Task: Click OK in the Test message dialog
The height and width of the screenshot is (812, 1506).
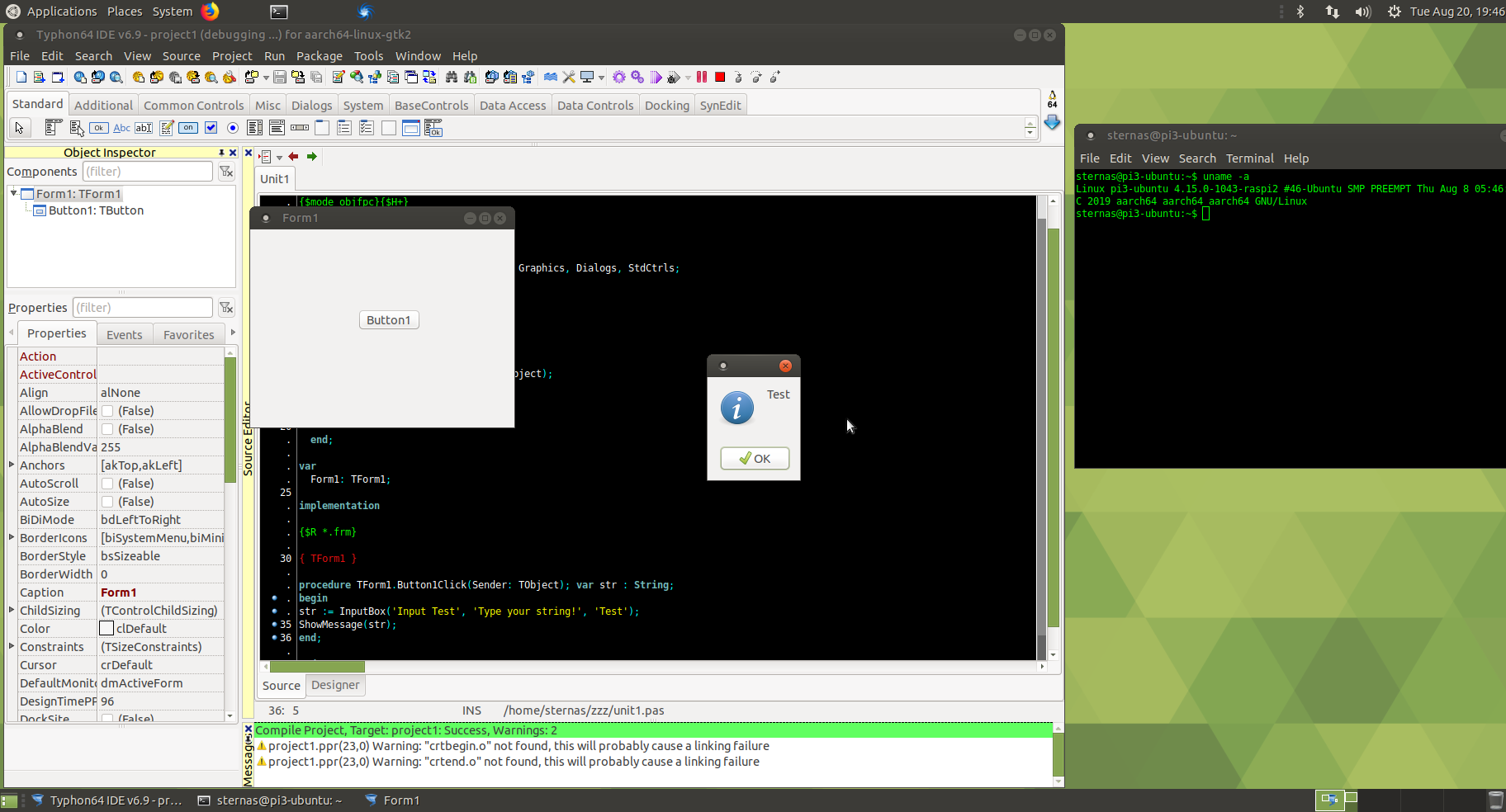Action: pyautogui.click(x=755, y=459)
